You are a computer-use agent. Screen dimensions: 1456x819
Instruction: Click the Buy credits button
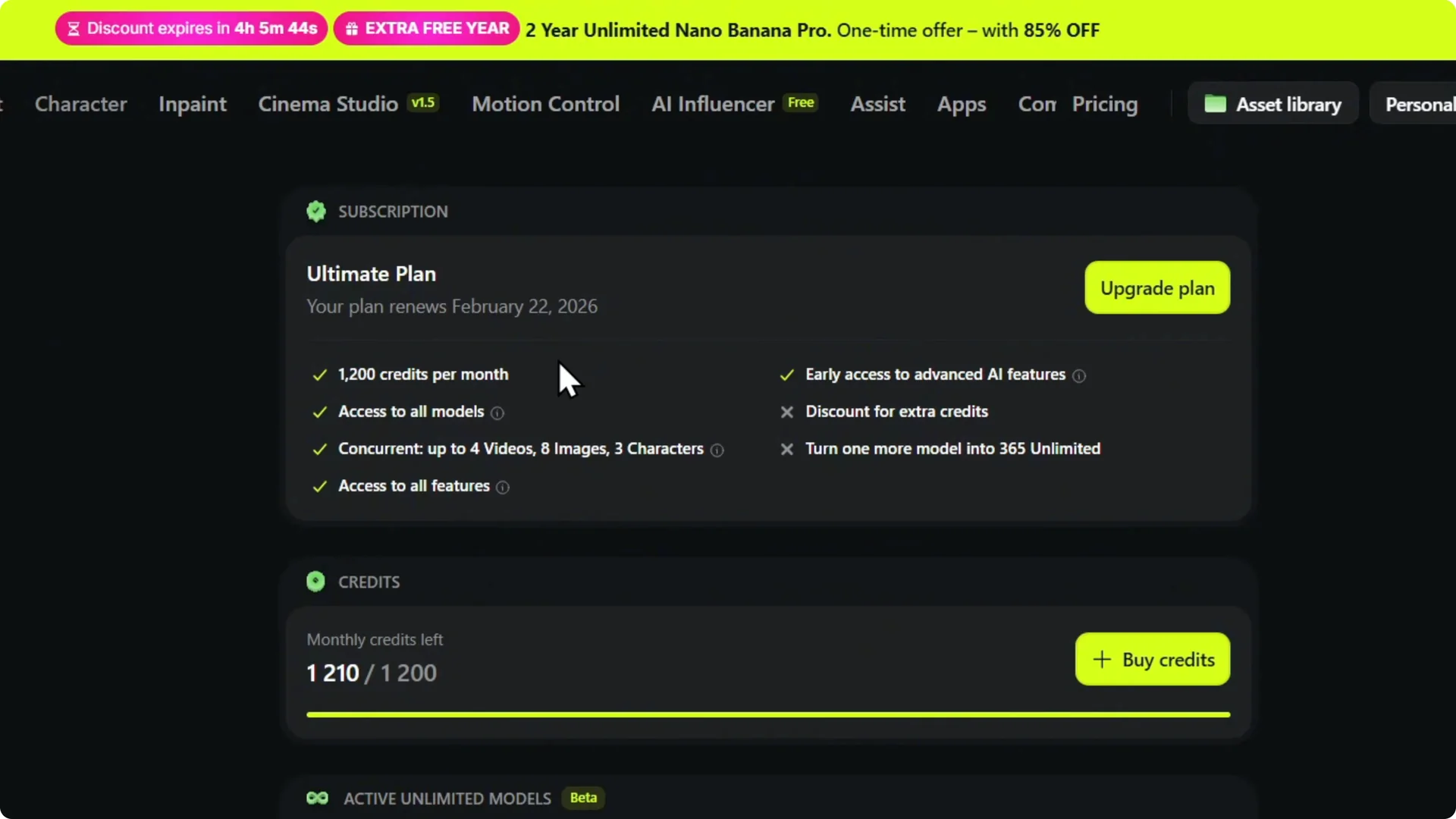[x=1151, y=659]
